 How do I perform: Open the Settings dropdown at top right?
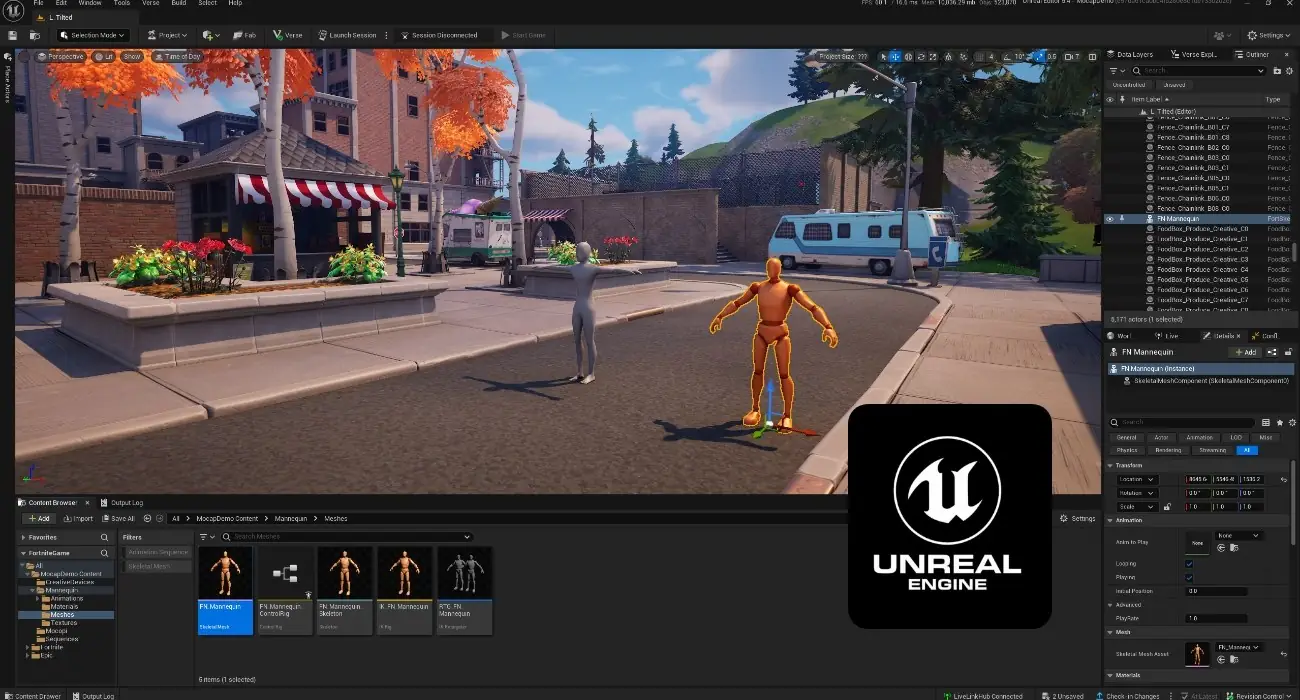(x=1267, y=35)
